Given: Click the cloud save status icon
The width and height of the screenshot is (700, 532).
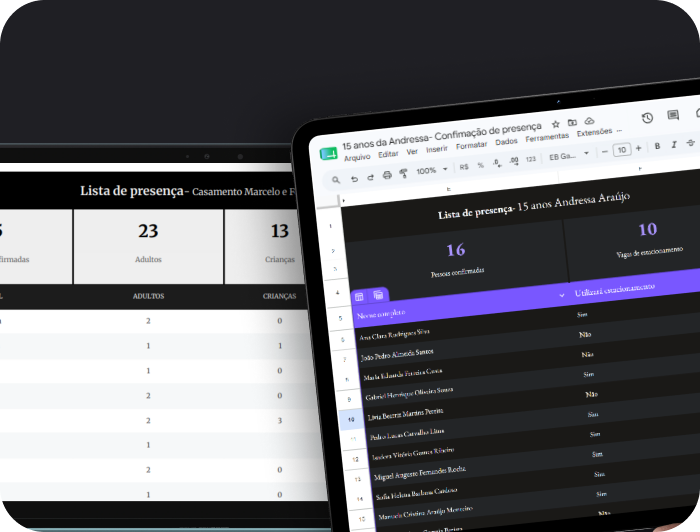Looking at the screenshot, I should (x=589, y=121).
